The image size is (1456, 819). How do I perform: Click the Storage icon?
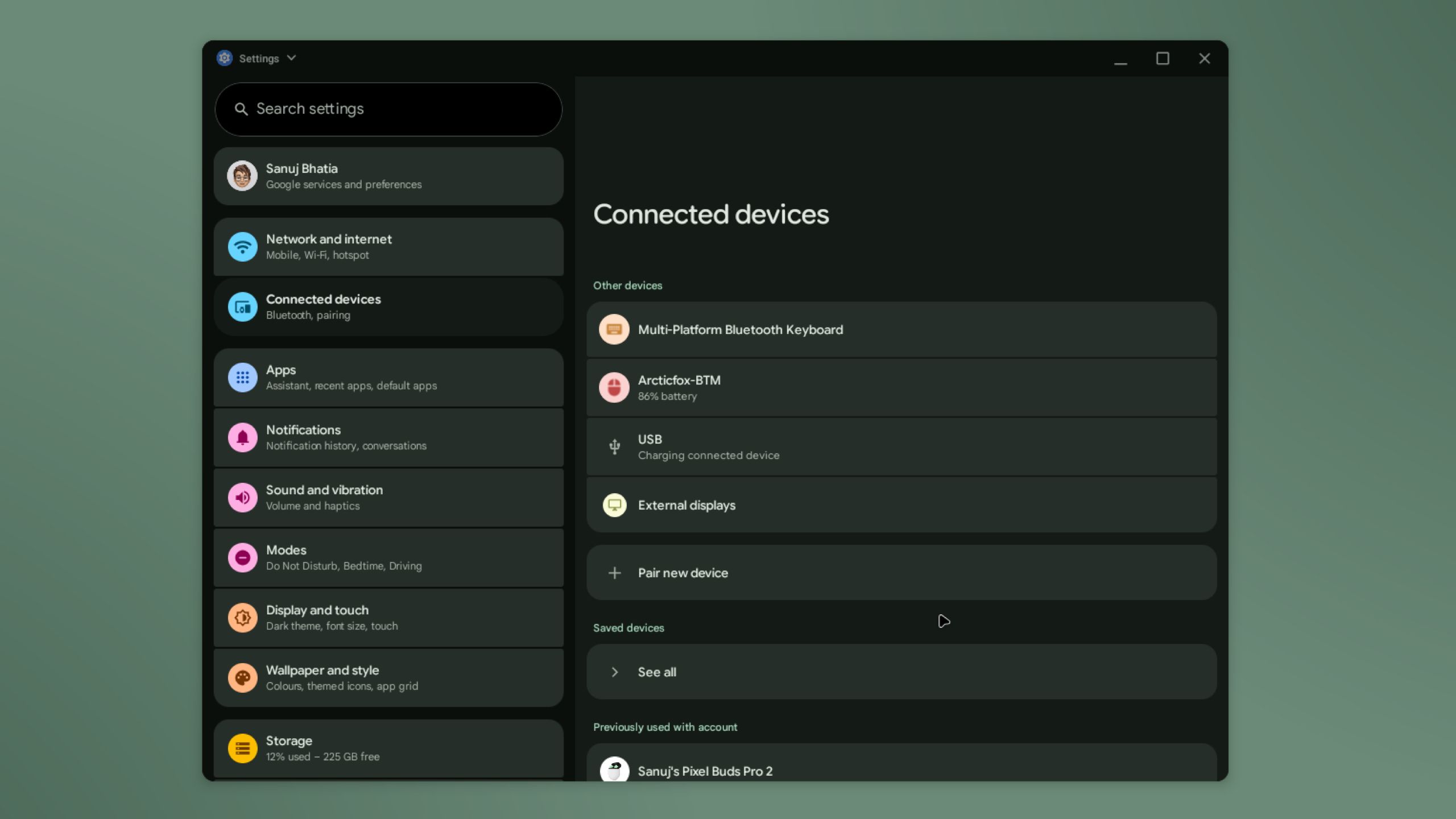[x=242, y=748]
